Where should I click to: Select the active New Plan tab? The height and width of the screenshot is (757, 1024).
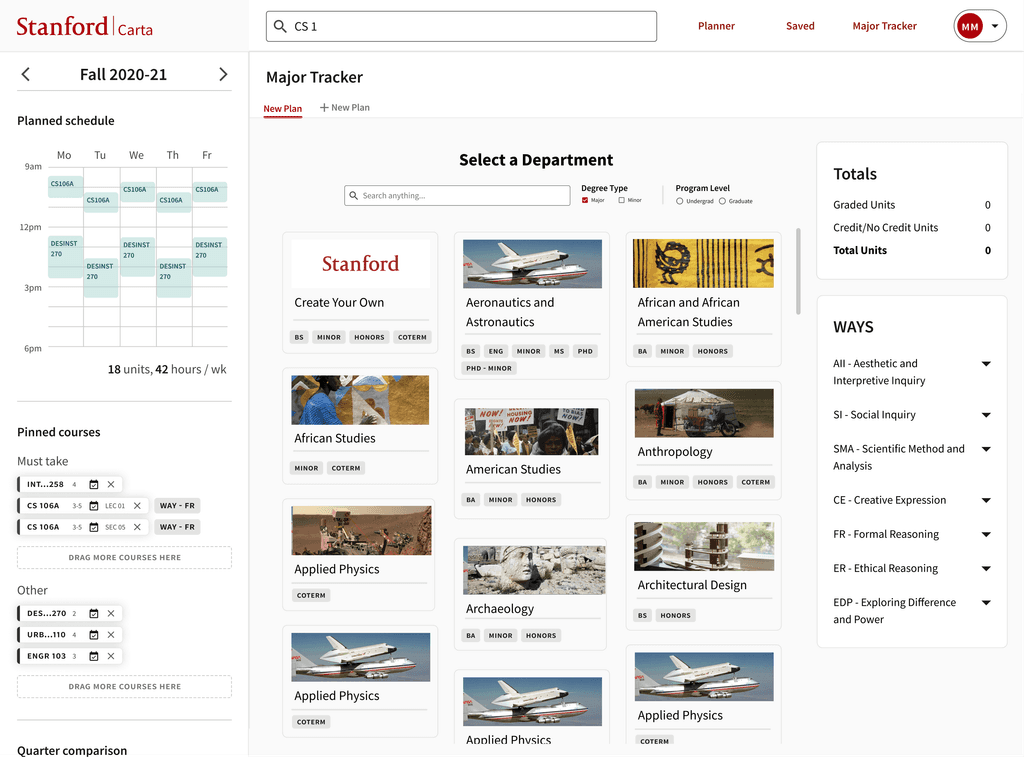click(283, 108)
